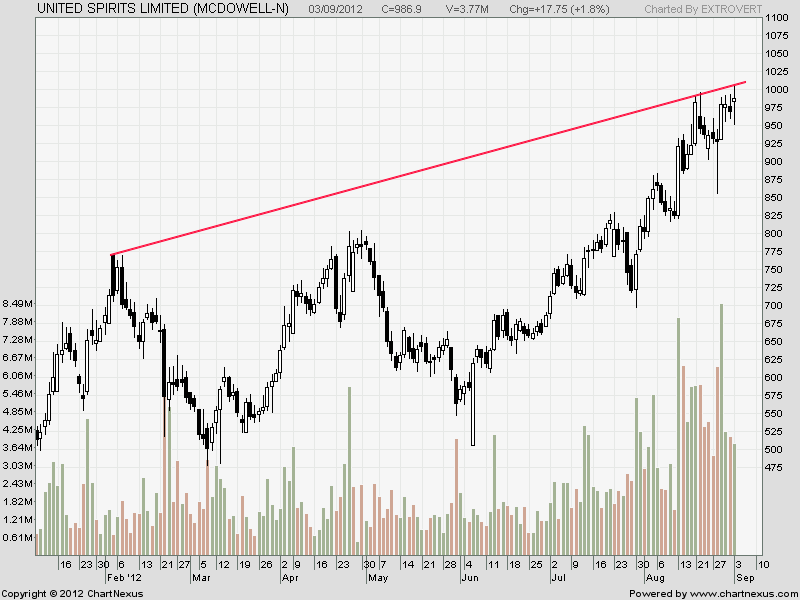
Task: Select the Apr month marker on date axis
Action: coord(290,578)
